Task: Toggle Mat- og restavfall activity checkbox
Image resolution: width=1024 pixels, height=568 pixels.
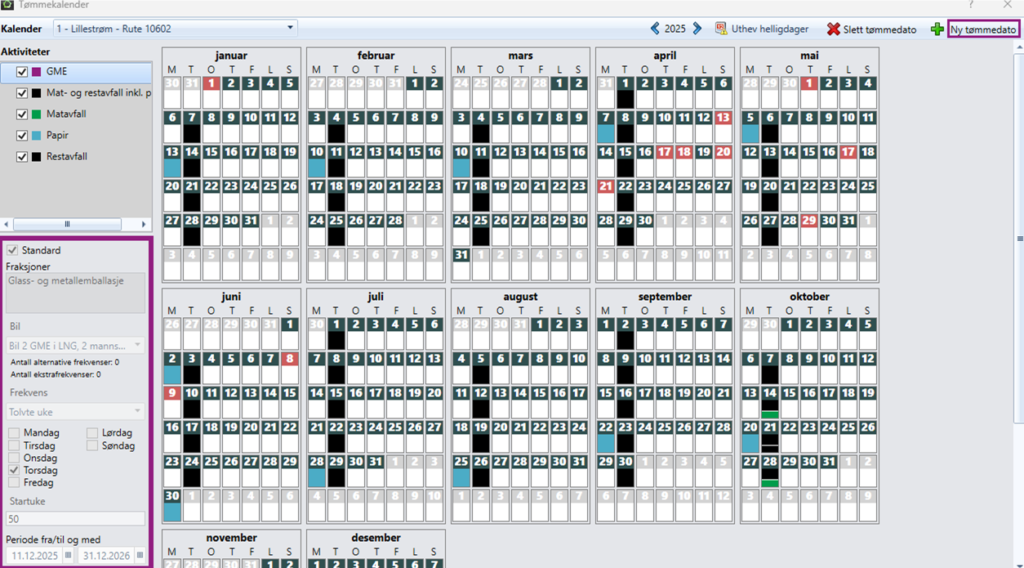Action: coord(22,93)
